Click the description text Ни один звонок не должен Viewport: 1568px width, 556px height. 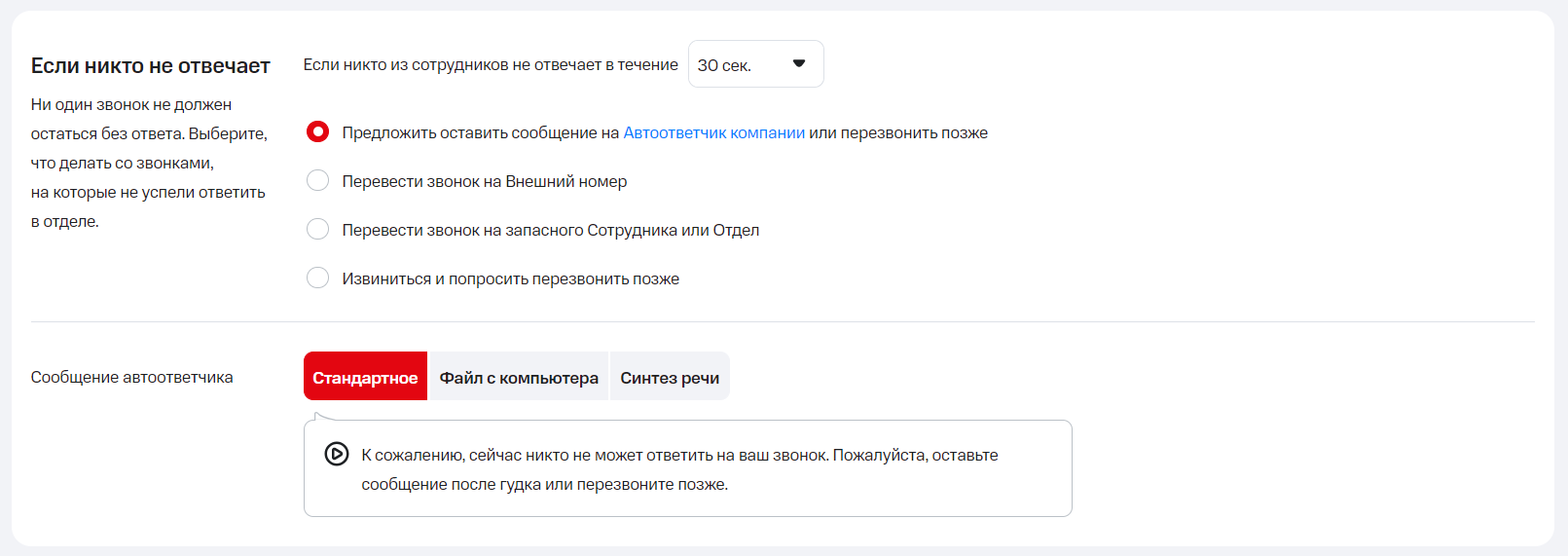pos(130,104)
